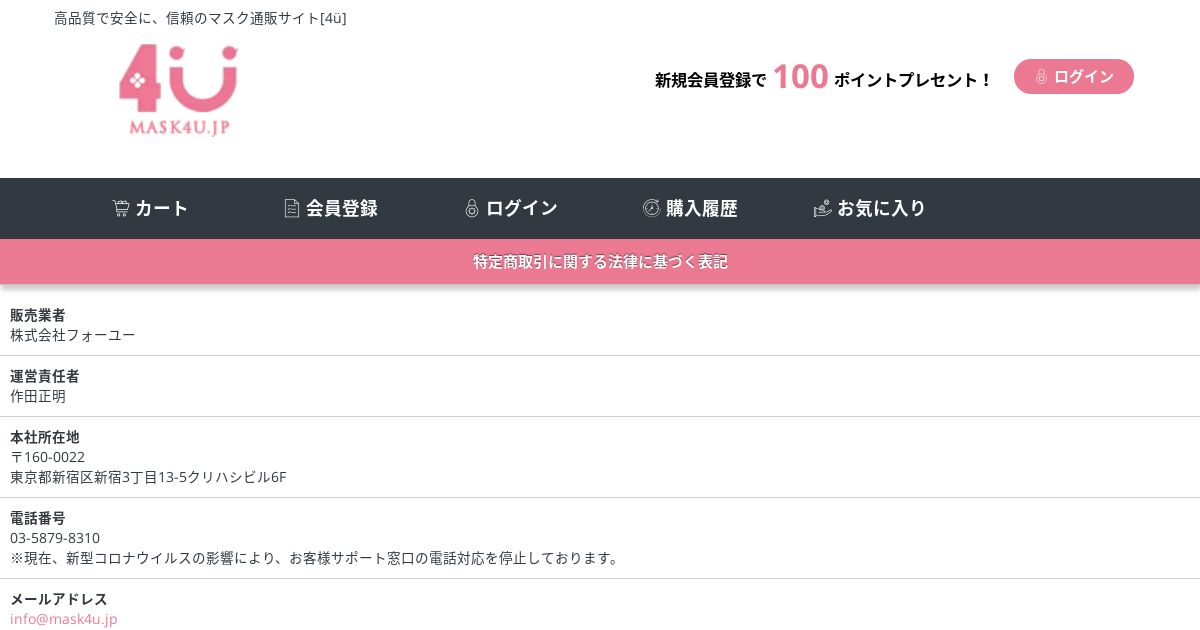Click the lock icon inside the pink login button
This screenshot has width=1200, height=630.
click(1041, 77)
